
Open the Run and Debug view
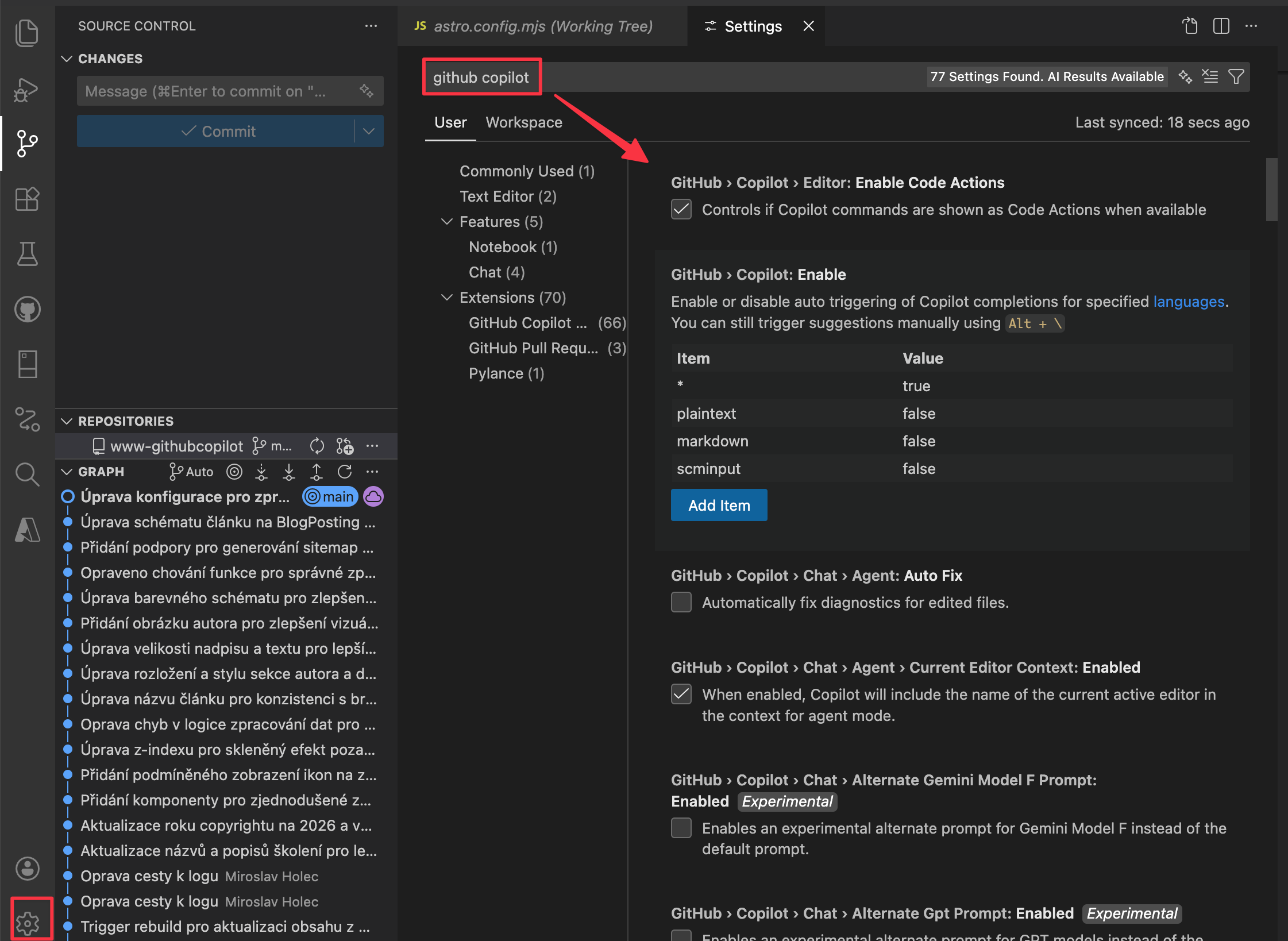tap(26, 89)
